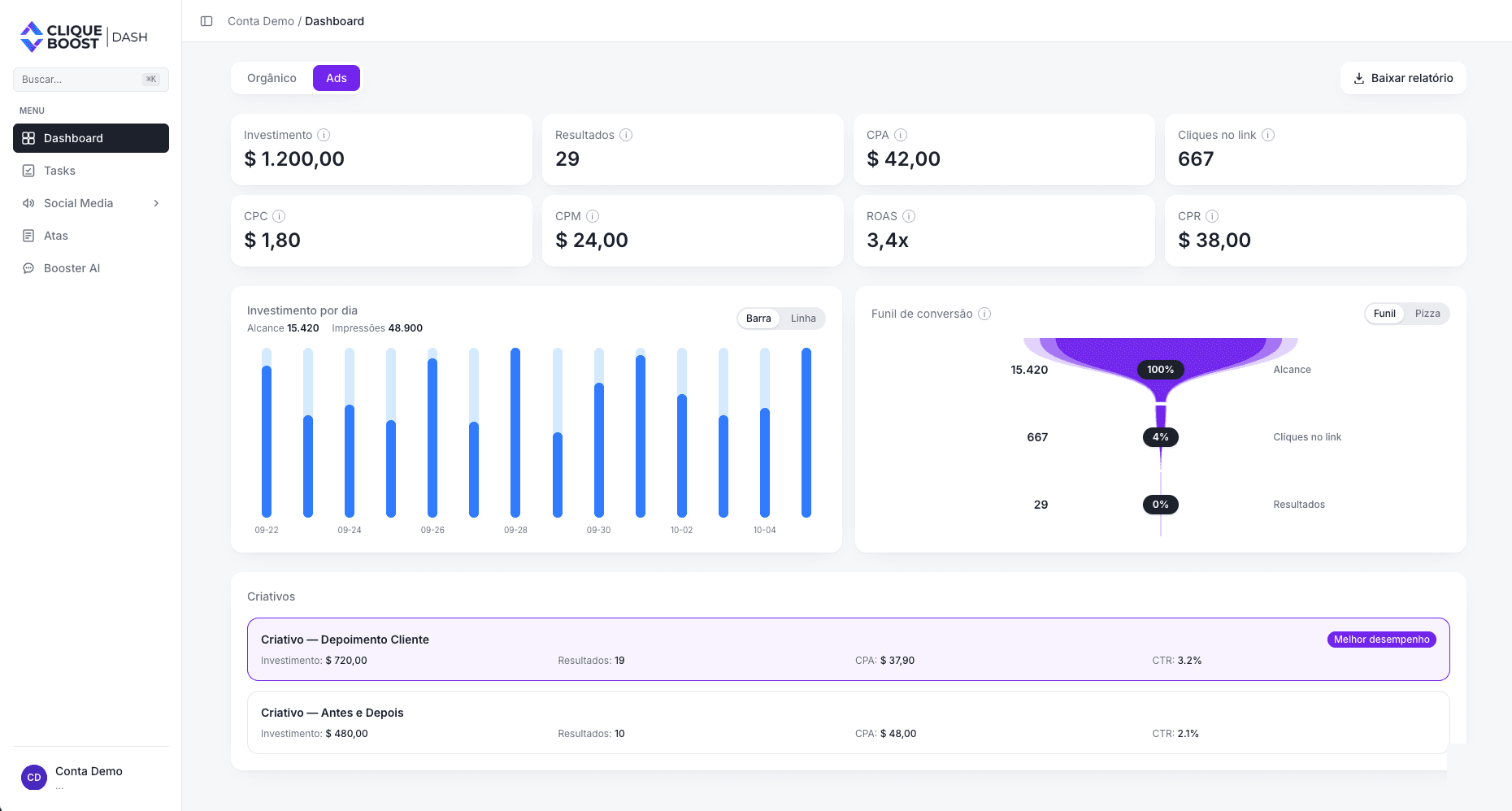Viewport: 1512px width, 811px height.
Task: Click the Cliques no link info icon
Action: click(x=1268, y=135)
